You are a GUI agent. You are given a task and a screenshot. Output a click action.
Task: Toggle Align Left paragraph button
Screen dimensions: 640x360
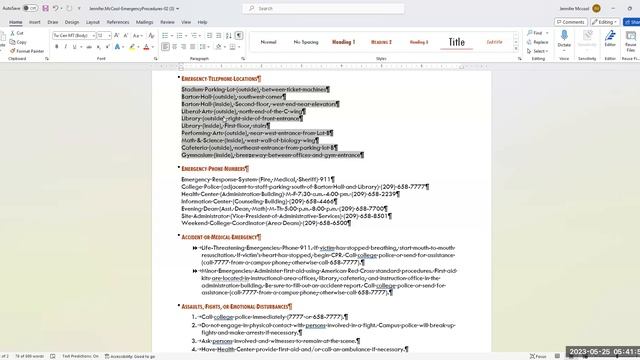(x=165, y=47)
